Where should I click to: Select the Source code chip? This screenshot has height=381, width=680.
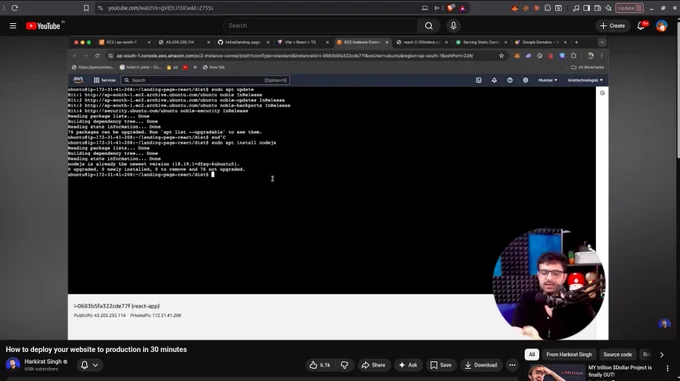coord(618,355)
